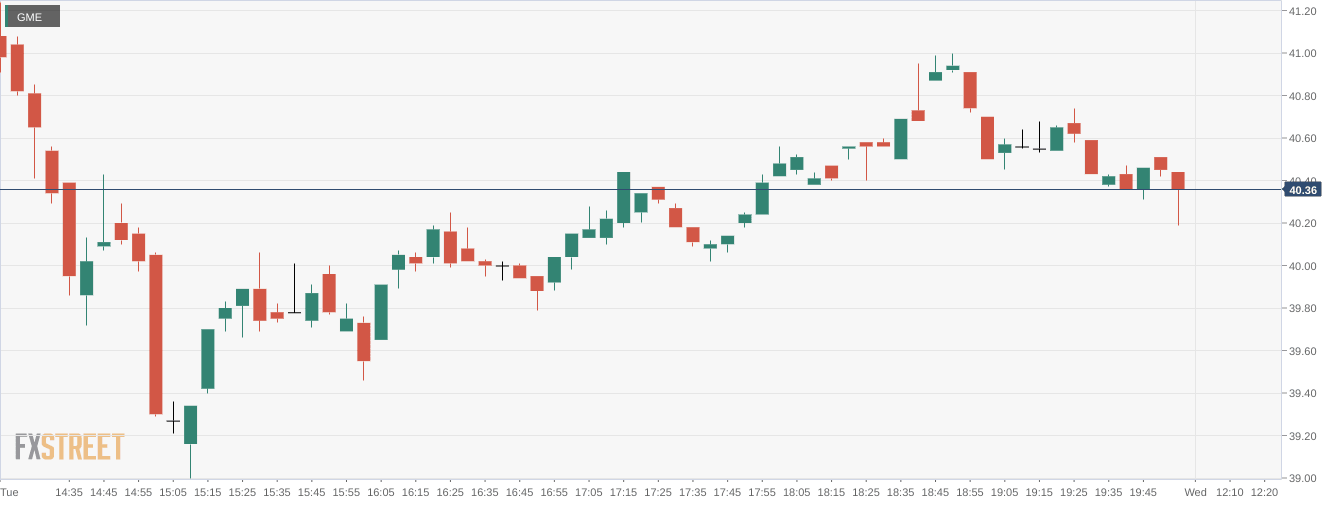Viewport: 1340px width, 505px height.
Task: Click the 40.36 current price tag
Action: (1303, 190)
